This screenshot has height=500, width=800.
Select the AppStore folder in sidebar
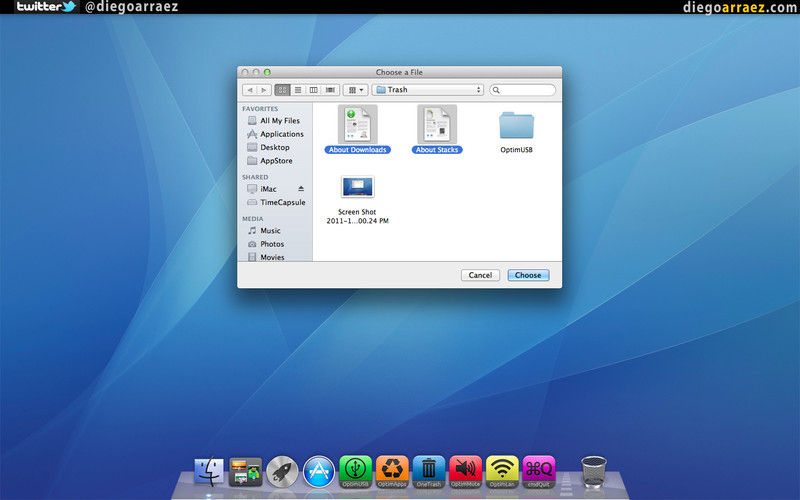[276, 160]
